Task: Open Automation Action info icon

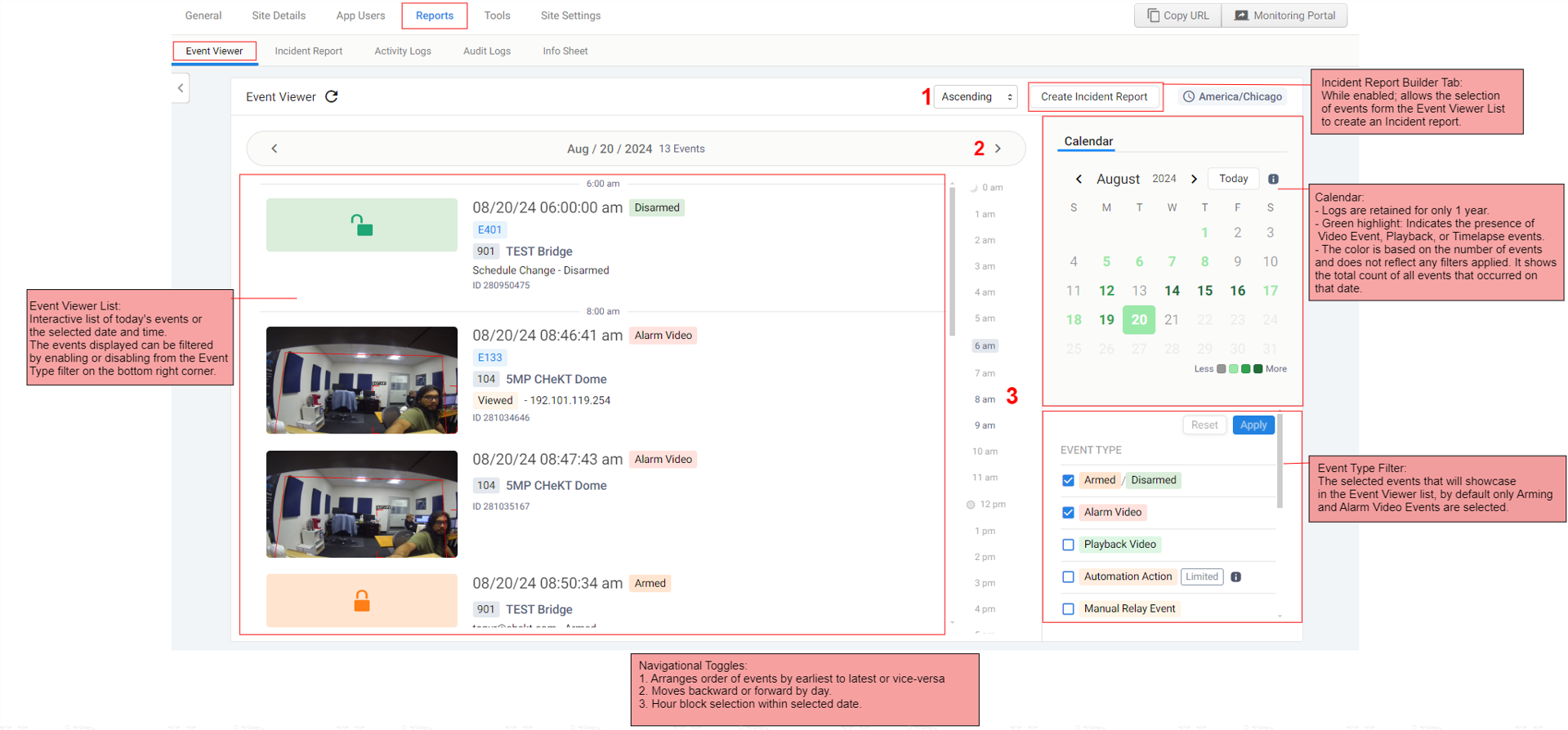Action: click(1236, 576)
